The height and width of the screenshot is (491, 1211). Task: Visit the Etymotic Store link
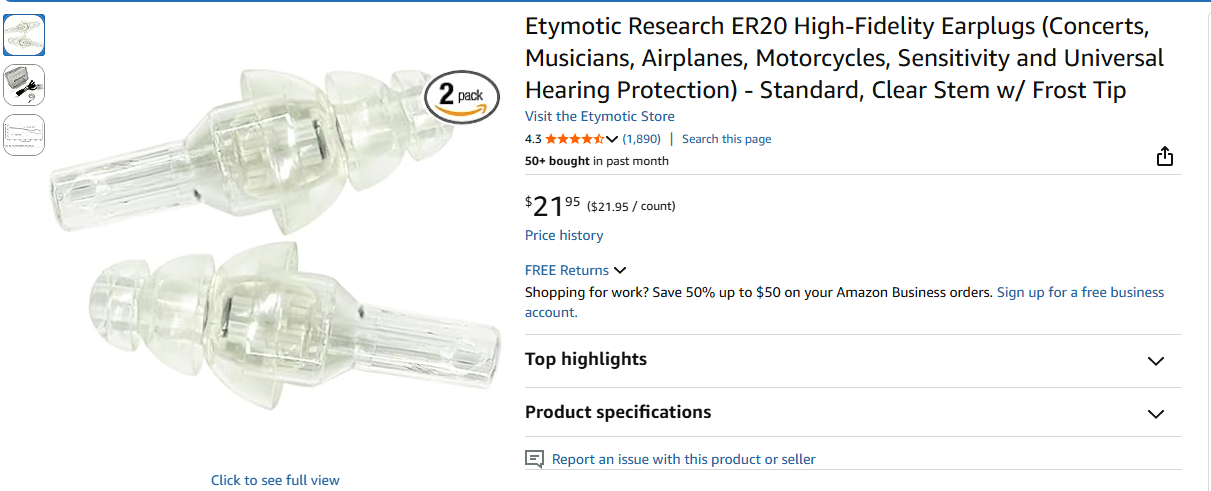(599, 116)
